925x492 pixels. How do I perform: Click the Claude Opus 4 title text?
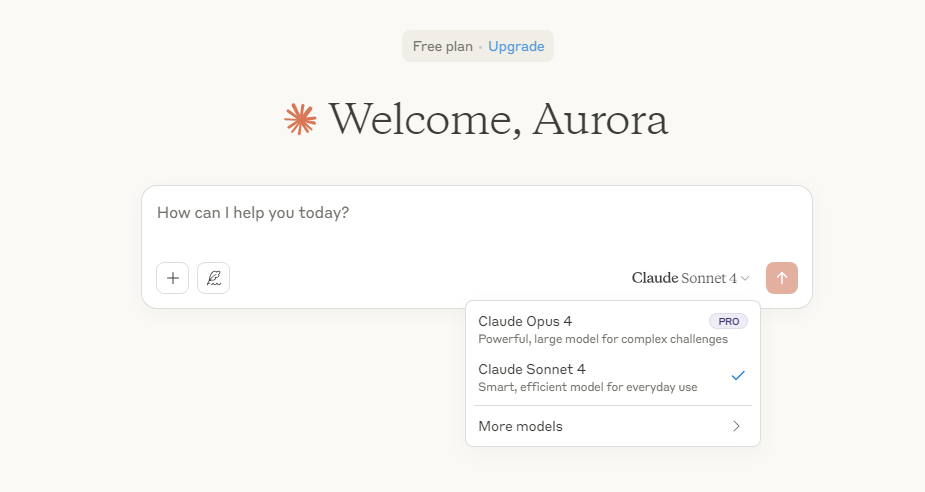coord(525,322)
